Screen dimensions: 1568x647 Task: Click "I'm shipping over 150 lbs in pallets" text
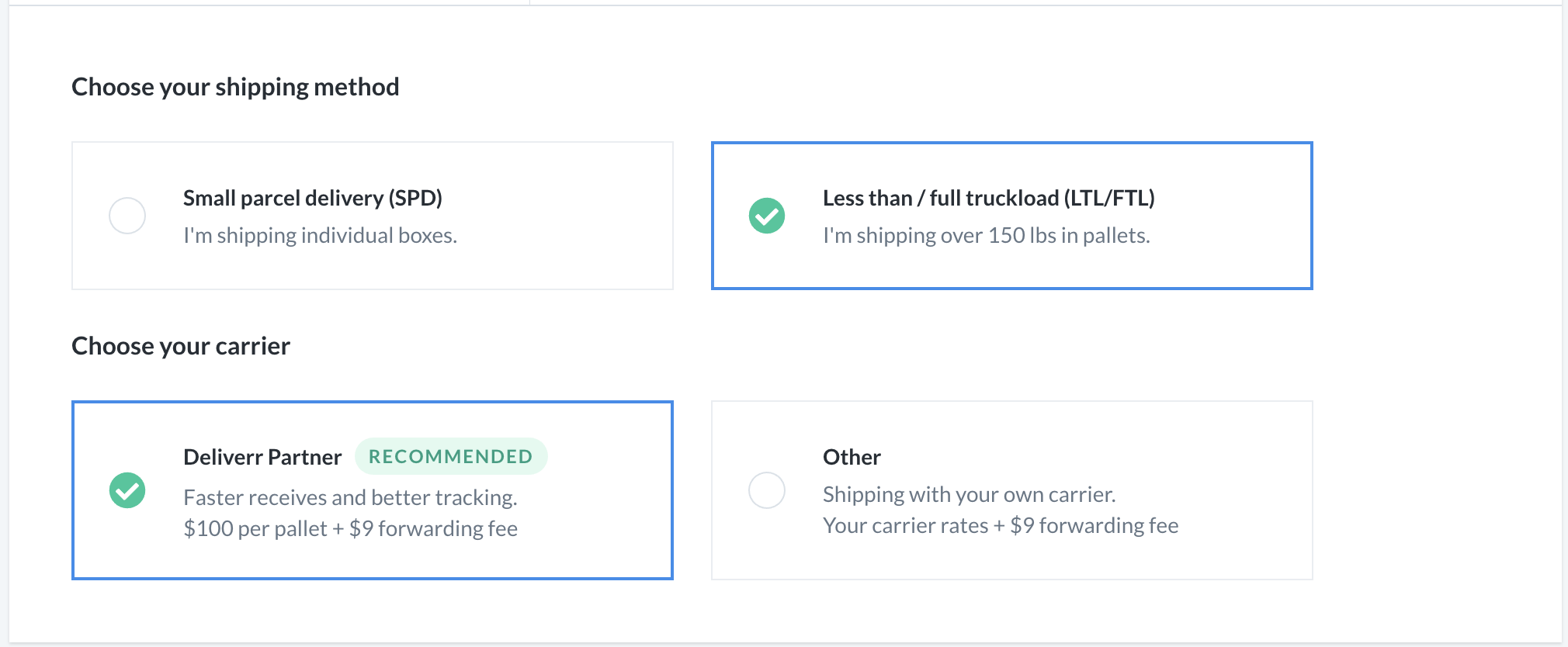coord(987,235)
